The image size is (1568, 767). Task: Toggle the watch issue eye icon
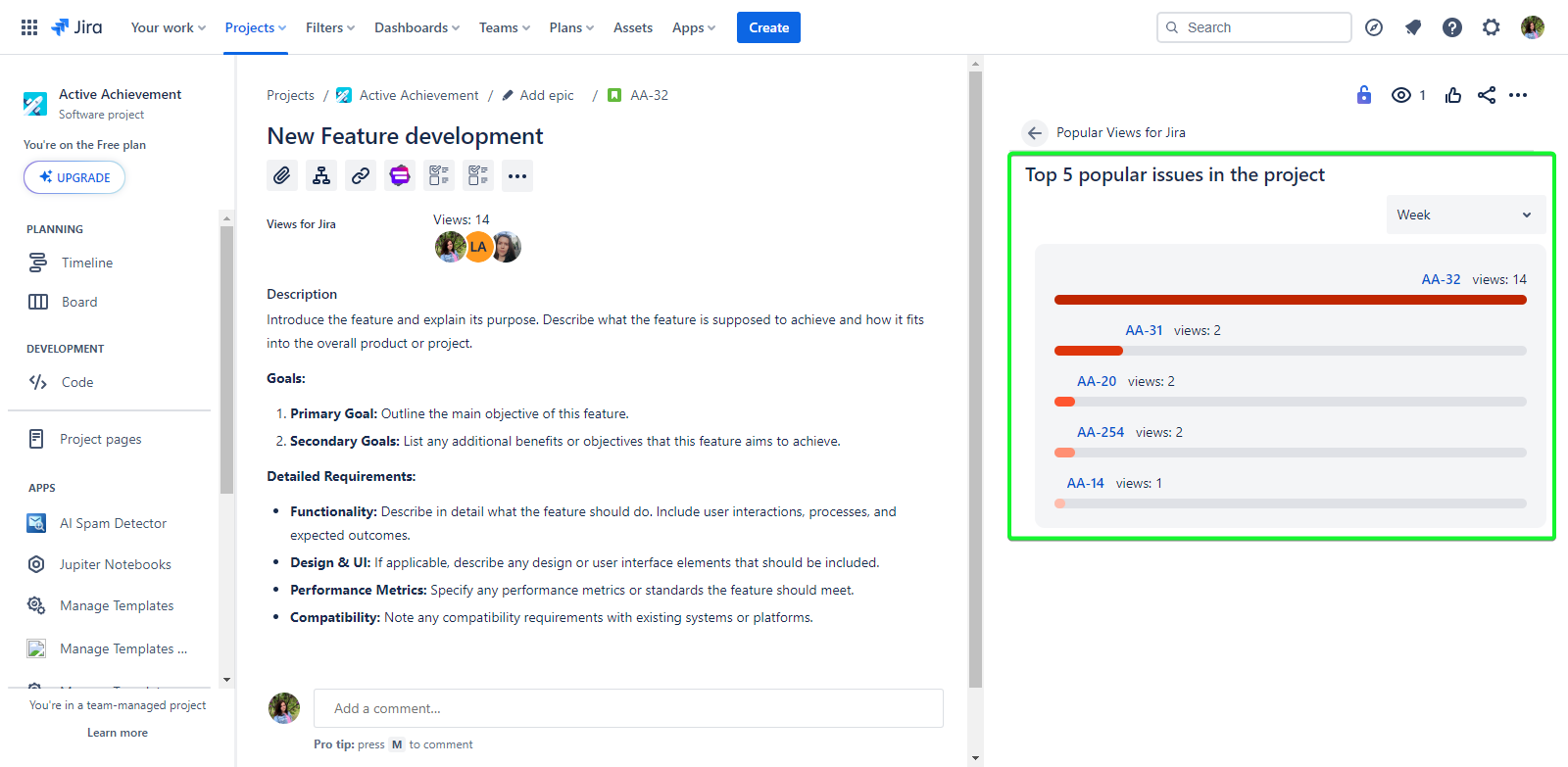(x=1401, y=95)
